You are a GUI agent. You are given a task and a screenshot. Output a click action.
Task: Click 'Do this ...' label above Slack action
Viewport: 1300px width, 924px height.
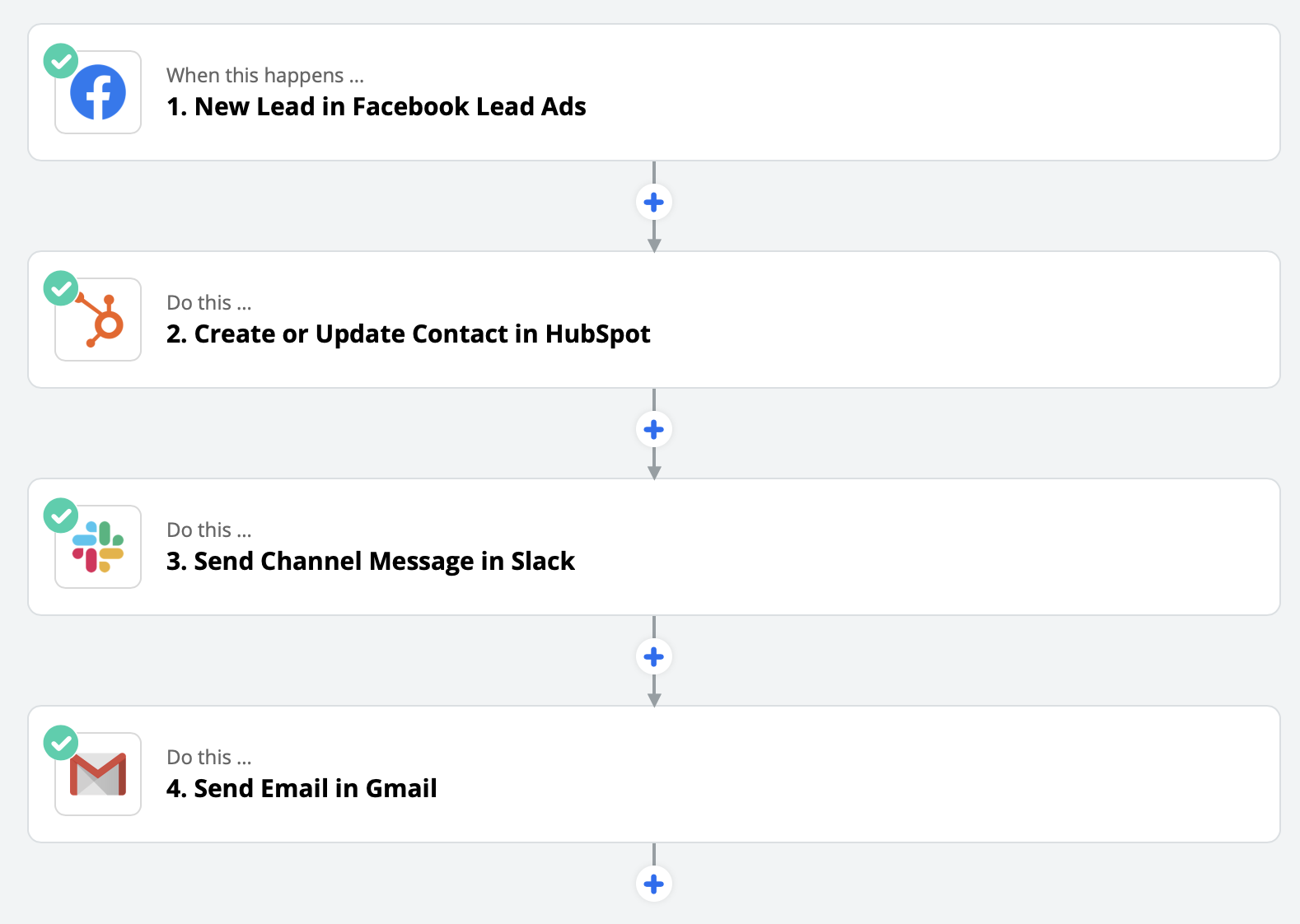(208, 530)
